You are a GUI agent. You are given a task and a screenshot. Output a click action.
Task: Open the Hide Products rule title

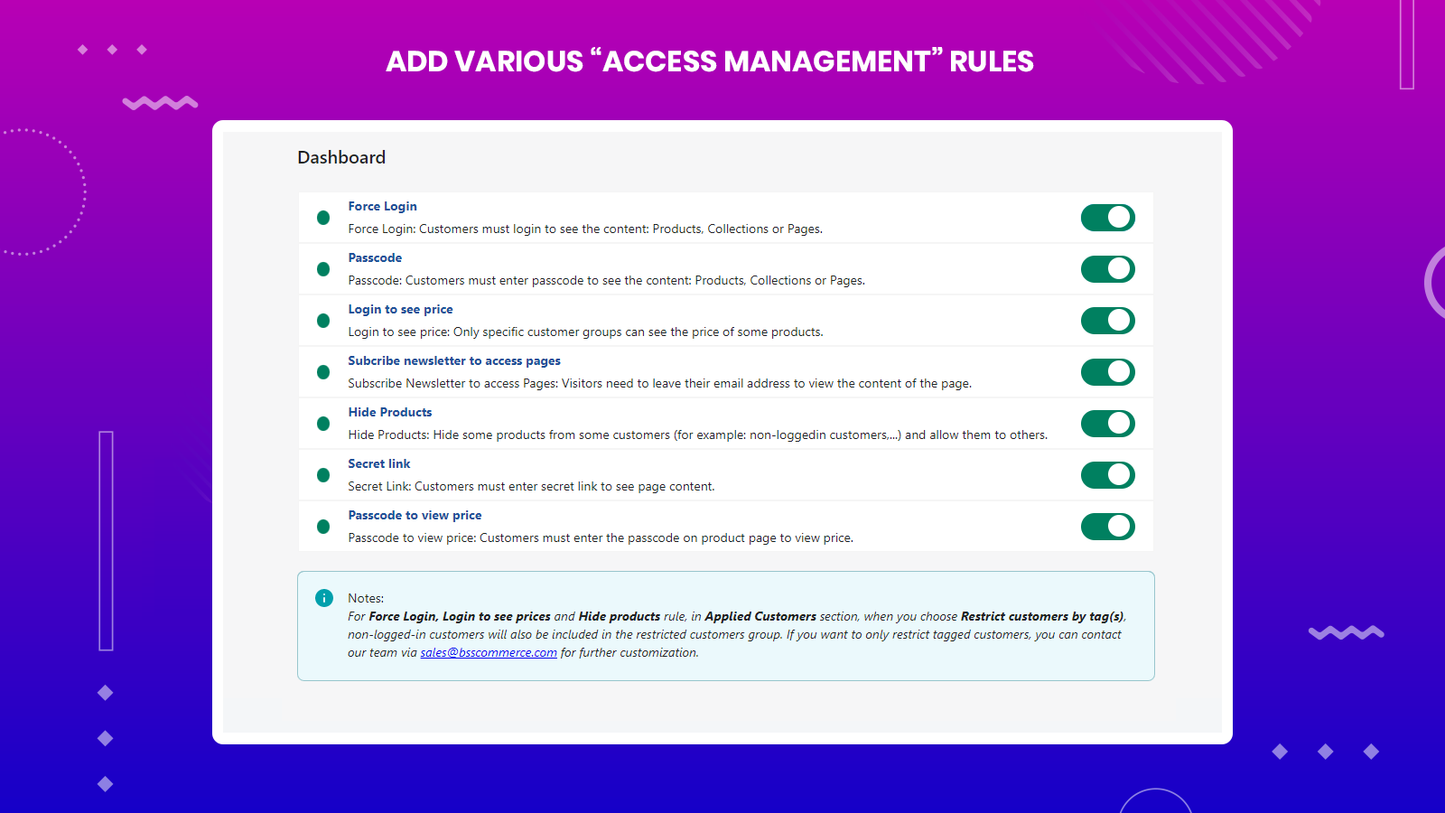tap(390, 412)
